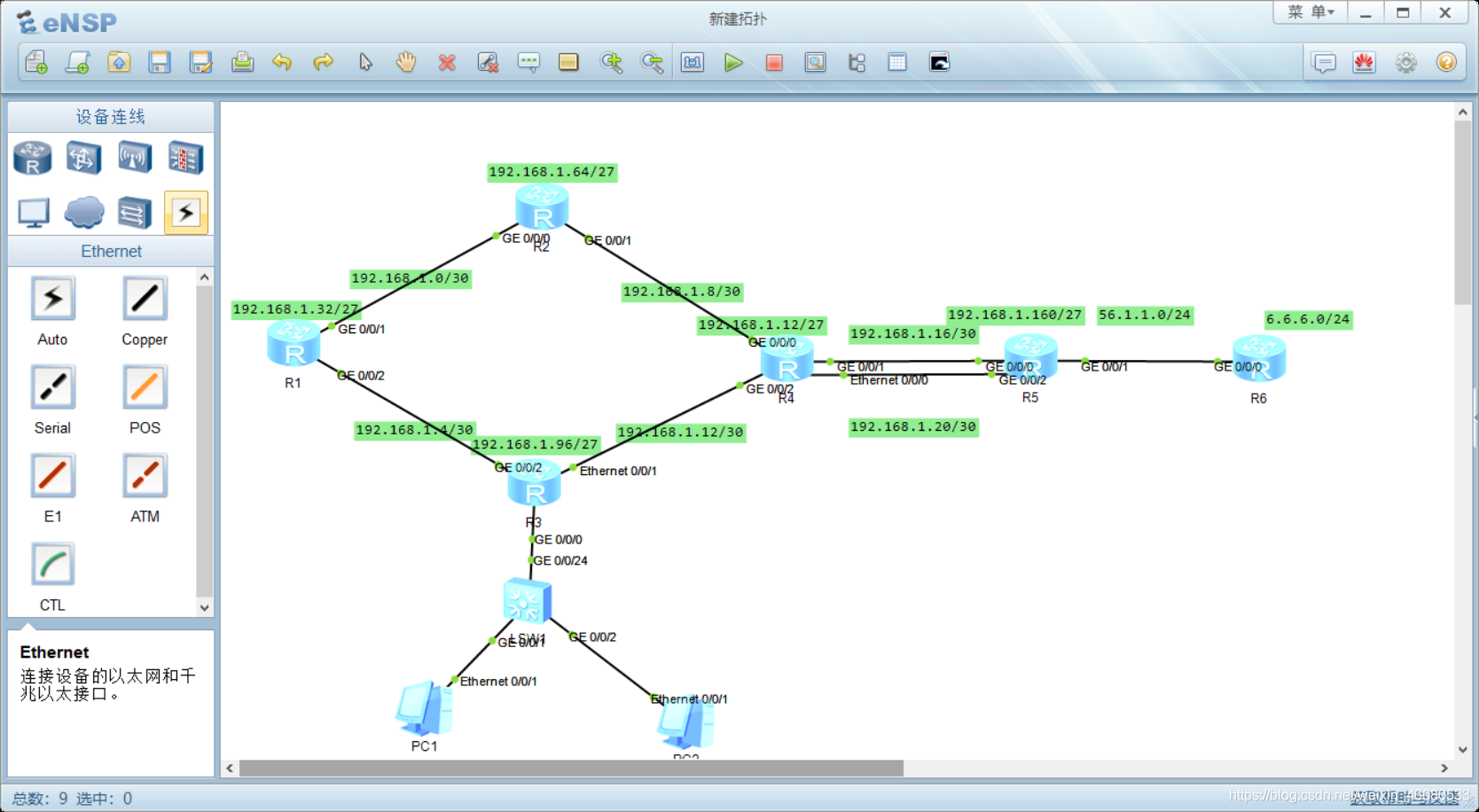This screenshot has height=812, width=1479.
Task: Click the 192.168.1.16/30 label
Action: point(913,334)
